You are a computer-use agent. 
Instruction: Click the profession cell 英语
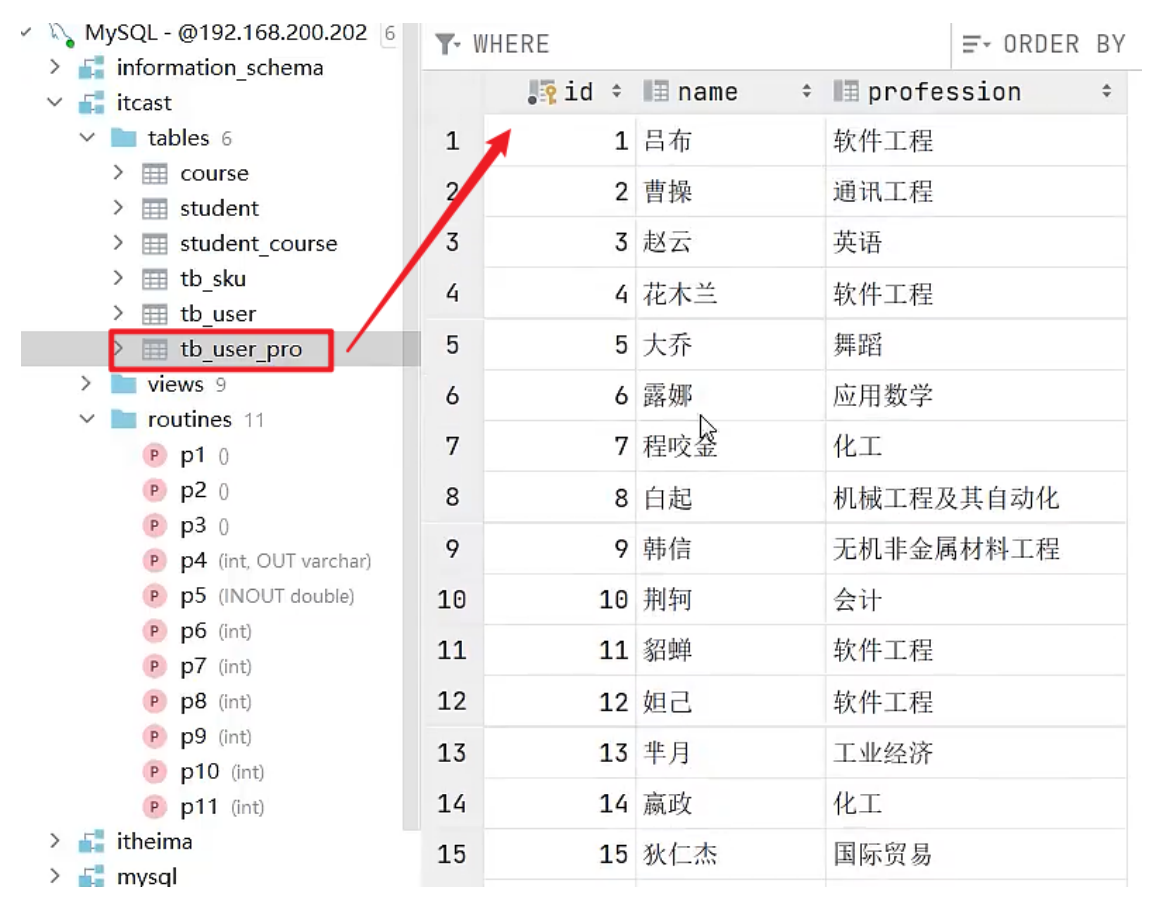[976, 242]
